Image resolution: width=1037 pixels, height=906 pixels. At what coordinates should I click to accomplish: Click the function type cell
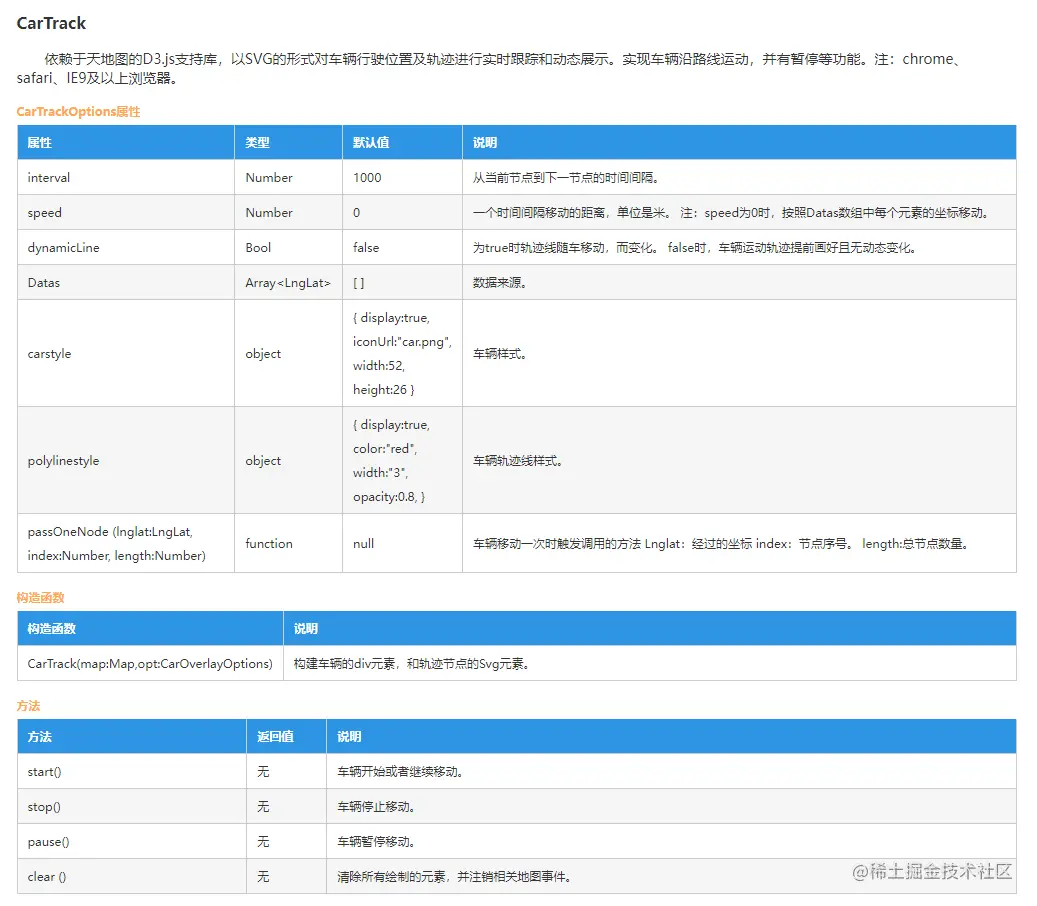(x=288, y=544)
